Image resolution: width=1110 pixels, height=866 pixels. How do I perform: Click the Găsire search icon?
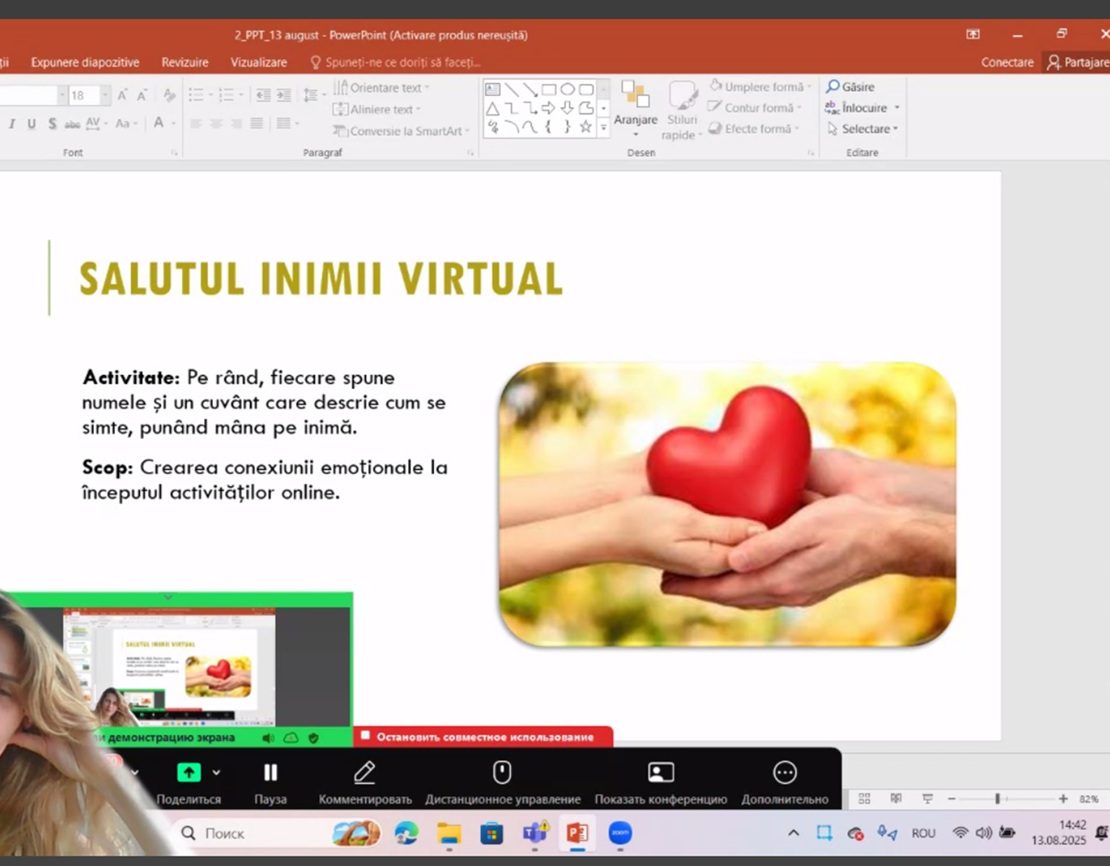pos(833,87)
